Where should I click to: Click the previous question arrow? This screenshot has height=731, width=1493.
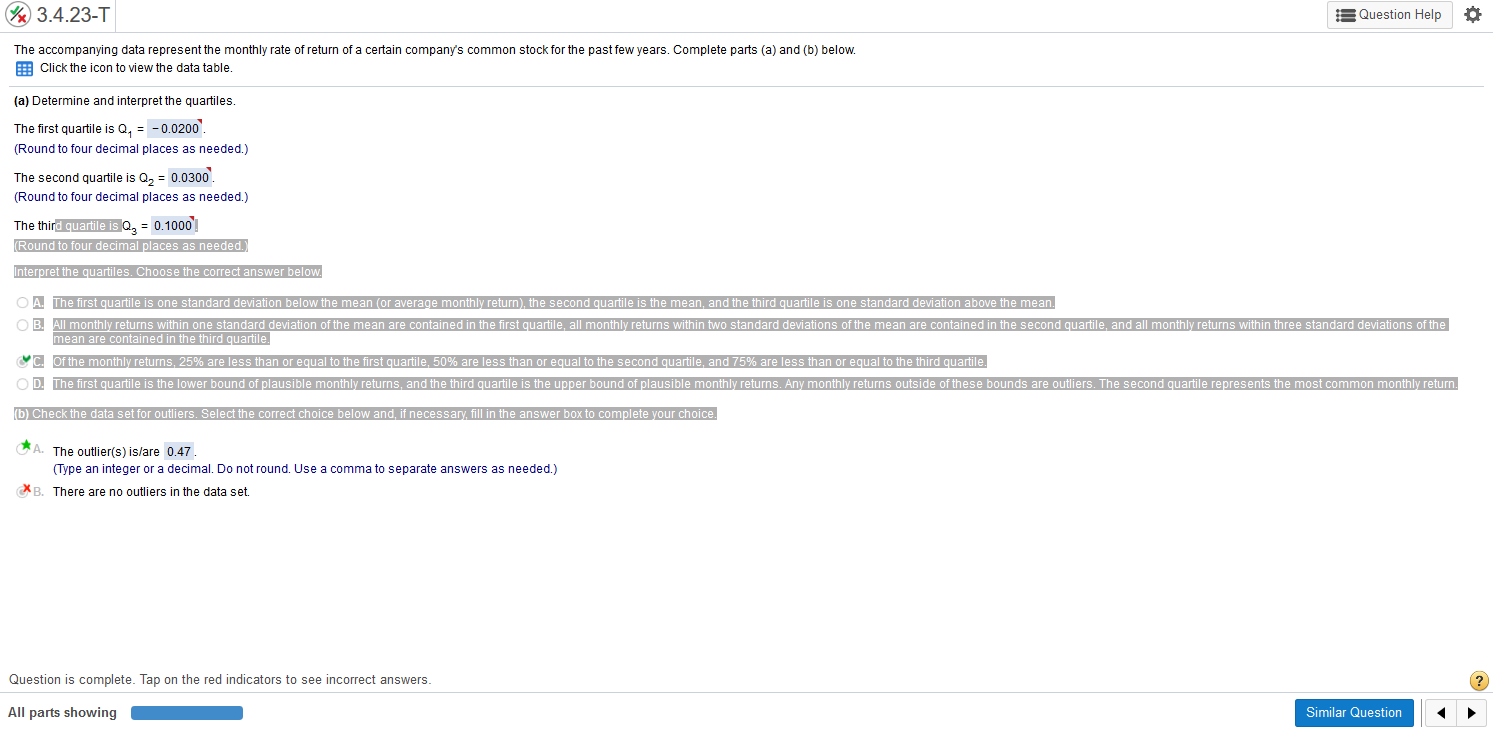[1440, 712]
